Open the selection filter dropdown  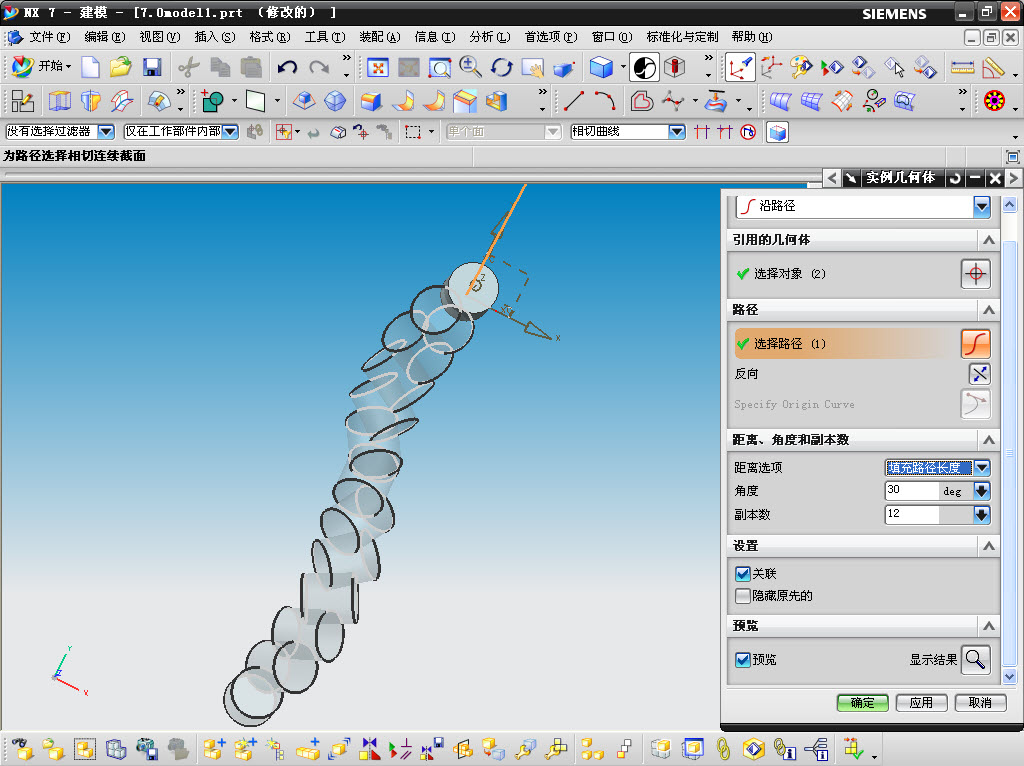(106, 132)
